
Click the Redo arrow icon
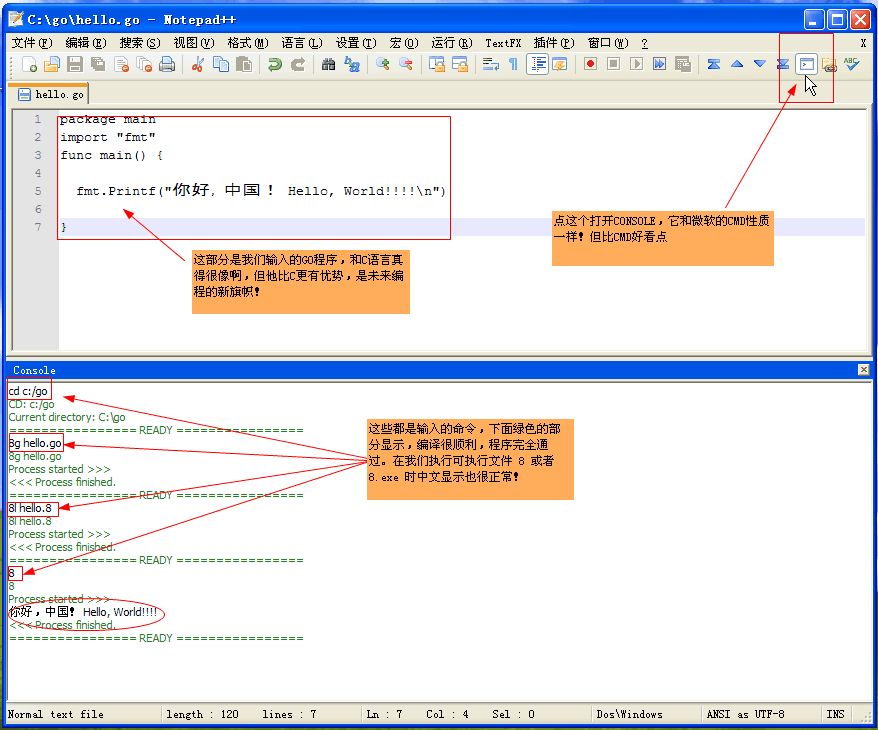(x=298, y=64)
